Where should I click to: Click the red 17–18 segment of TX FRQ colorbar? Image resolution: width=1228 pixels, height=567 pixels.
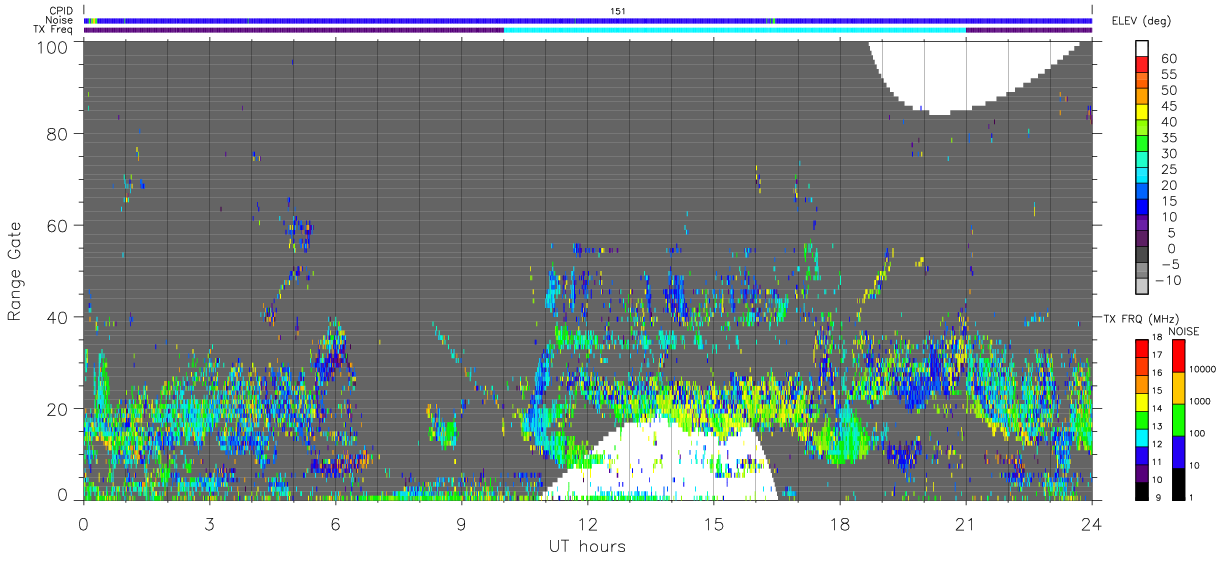[1141, 348]
